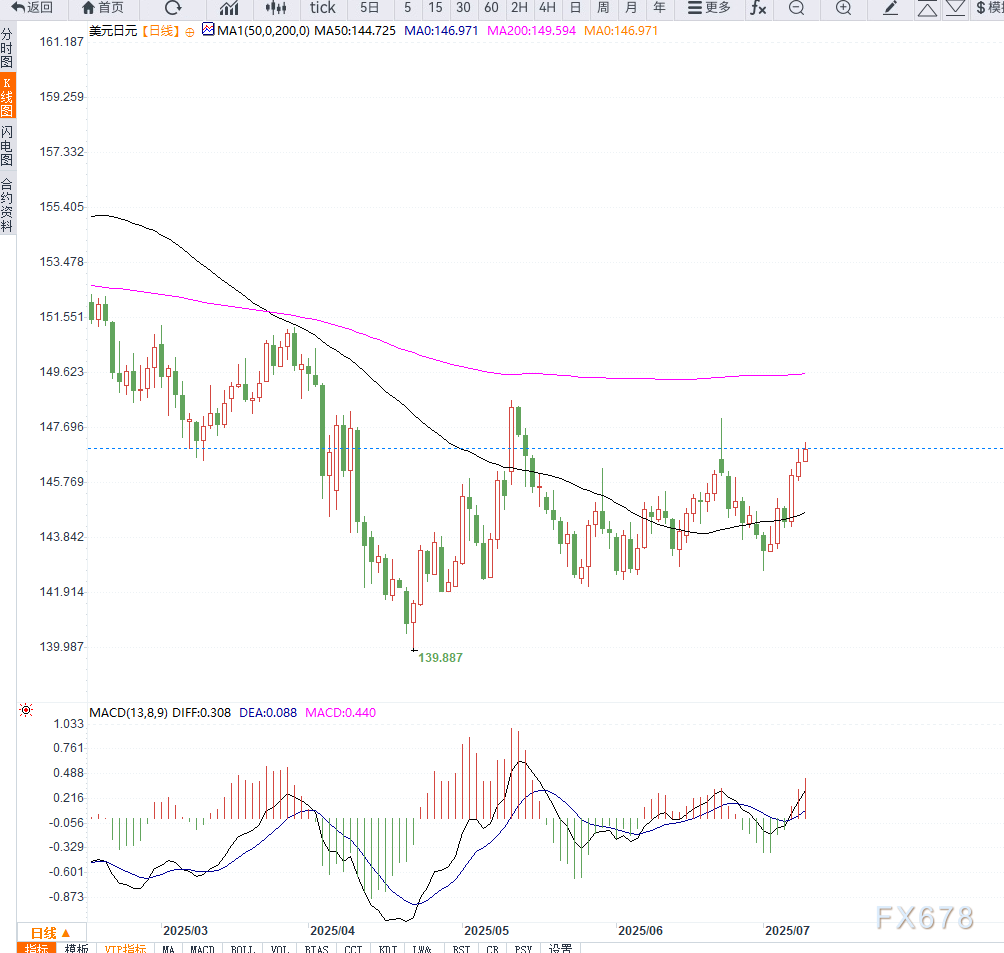Switch to the 分时图 side tab
Image resolution: width=1004 pixels, height=953 pixels.
point(7,47)
